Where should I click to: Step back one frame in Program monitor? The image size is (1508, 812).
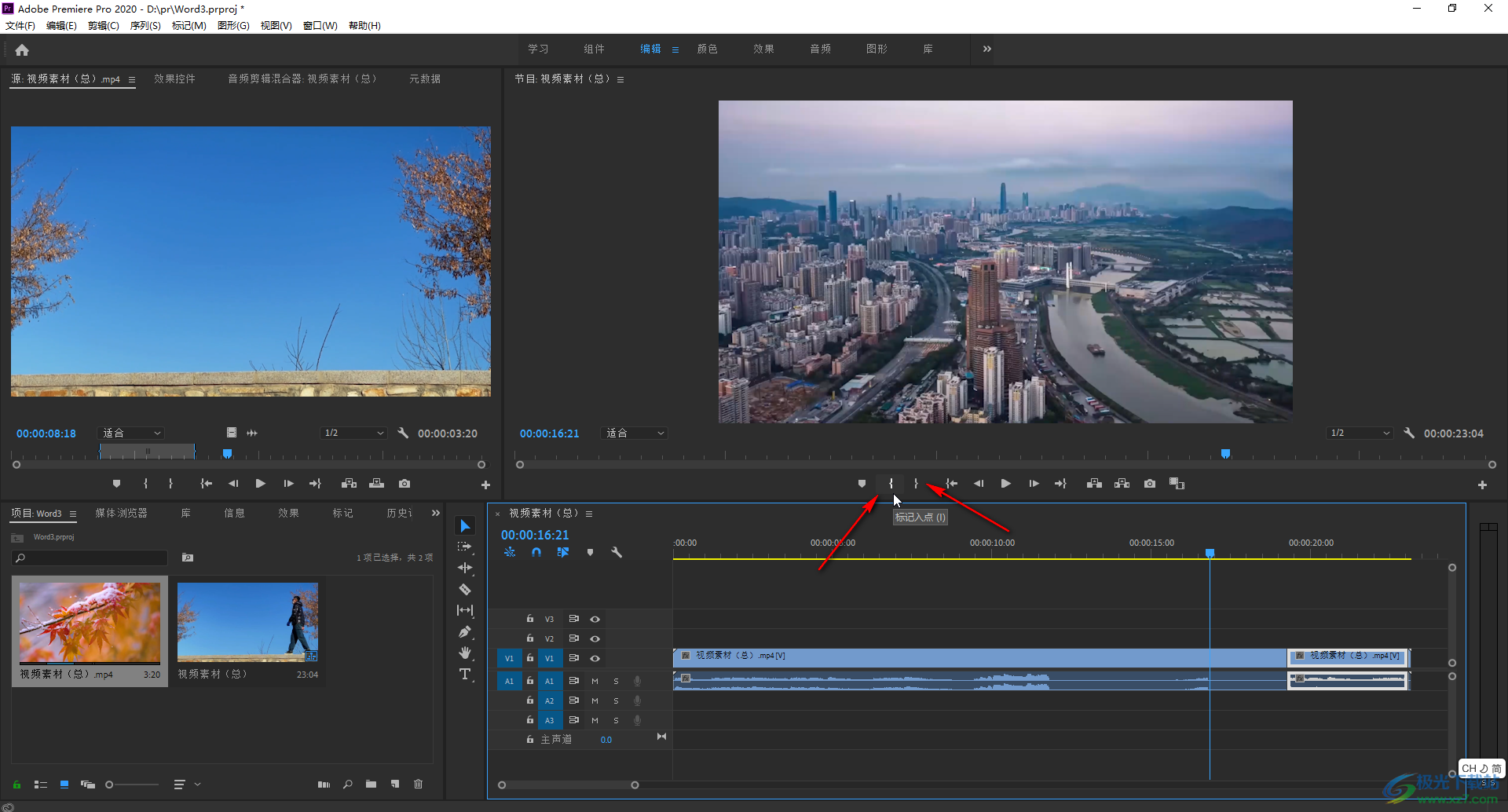coord(979,484)
